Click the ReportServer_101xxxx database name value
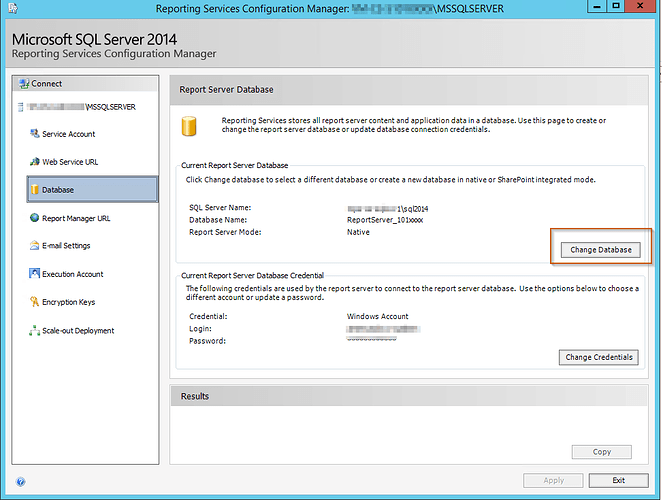This screenshot has height=500, width=662. click(385, 220)
